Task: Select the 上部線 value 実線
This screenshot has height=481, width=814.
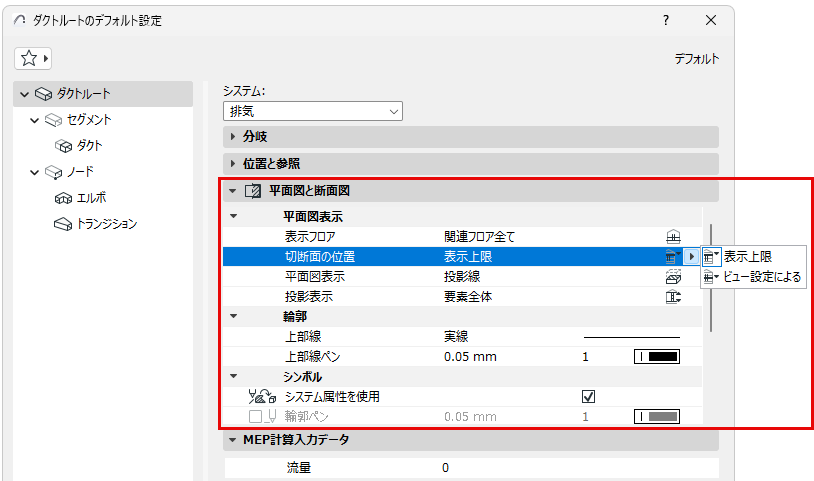Action: point(456,337)
